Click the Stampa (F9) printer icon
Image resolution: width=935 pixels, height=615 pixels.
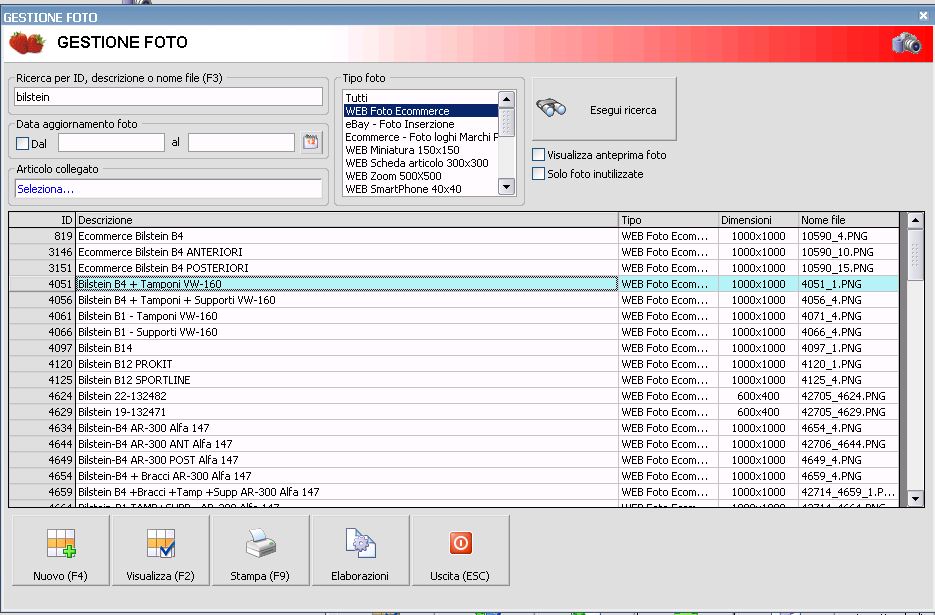click(x=261, y=543)
